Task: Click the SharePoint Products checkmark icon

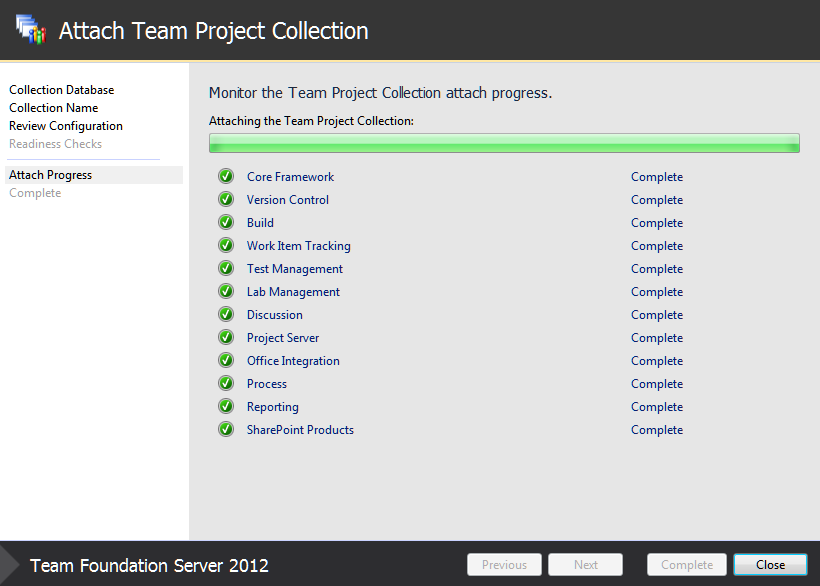Action: pyautogui.click(x=226, y=429)
